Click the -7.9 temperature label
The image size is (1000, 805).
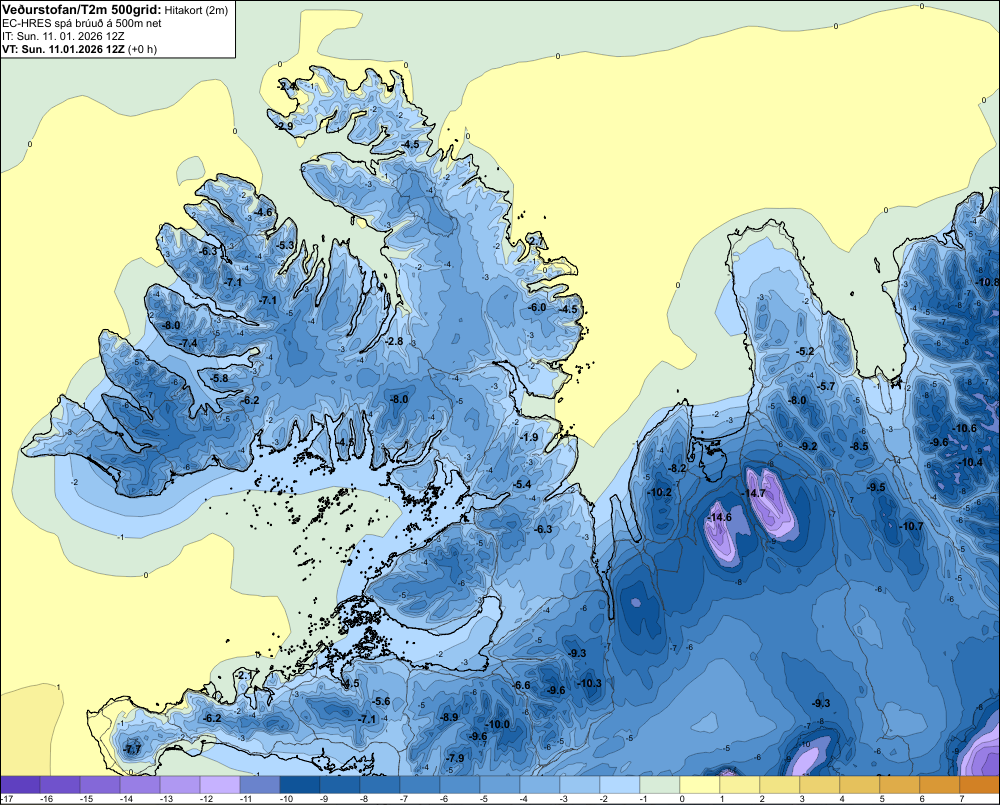455,758
